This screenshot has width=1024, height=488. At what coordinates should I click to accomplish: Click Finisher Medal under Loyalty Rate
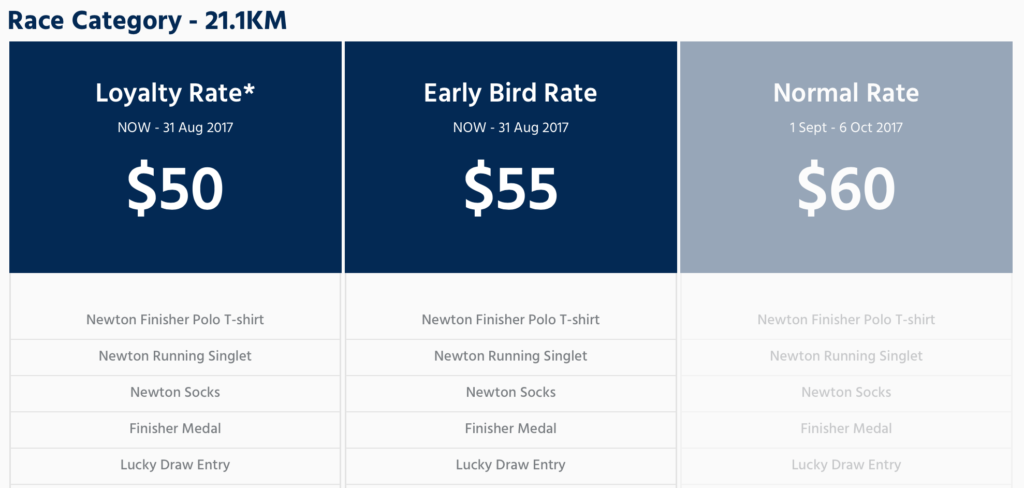click(x=175, y=429)
